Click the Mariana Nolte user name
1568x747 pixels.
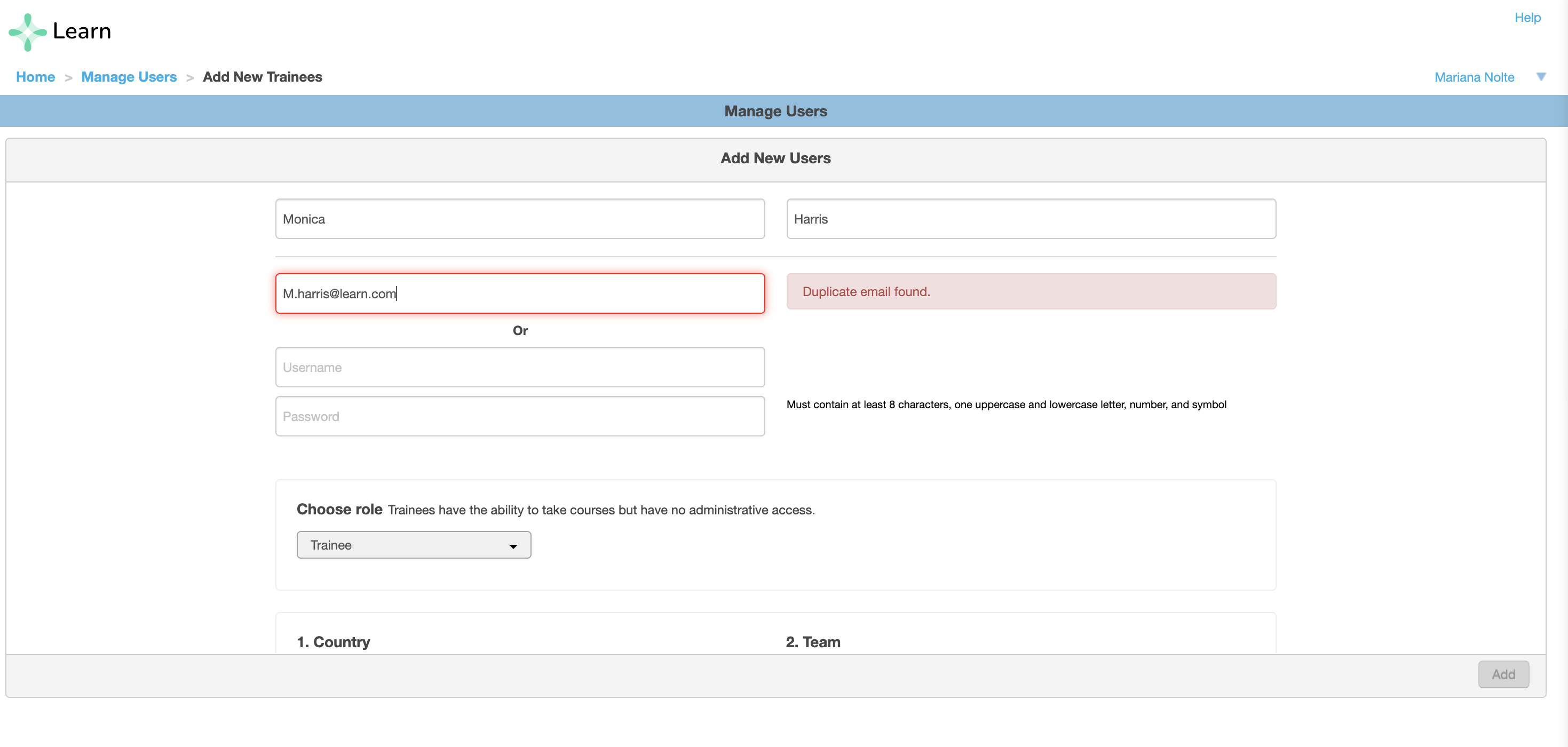[x=1474, y=77]
